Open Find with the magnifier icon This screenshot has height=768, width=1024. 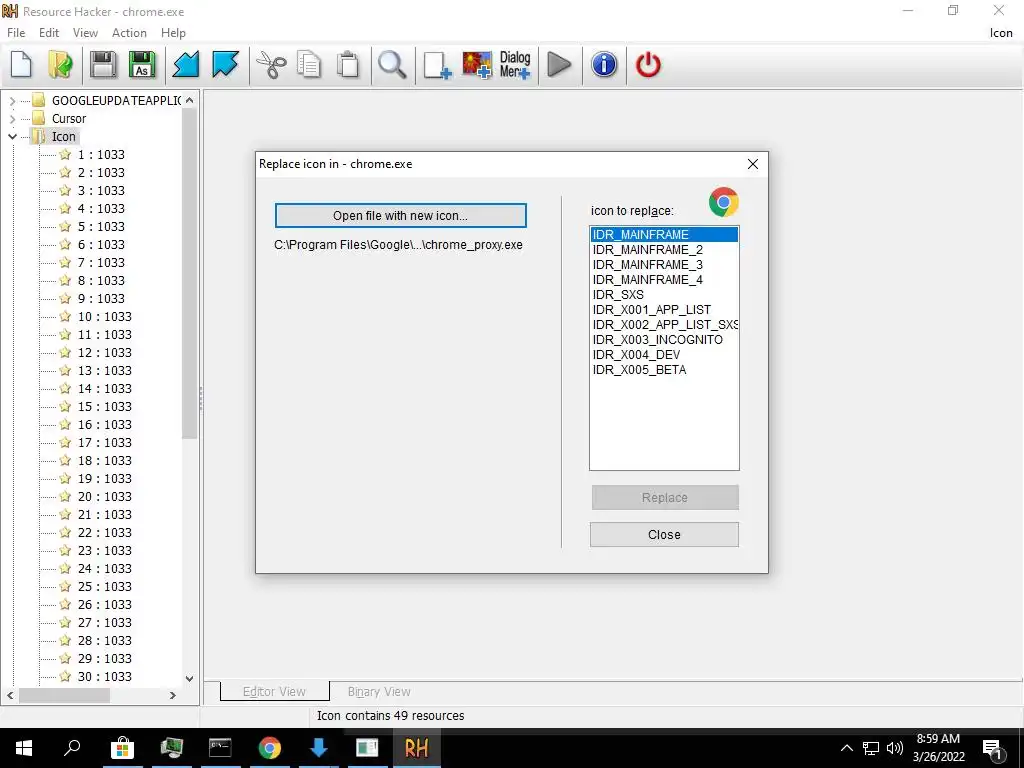click(x=392, y=65)
